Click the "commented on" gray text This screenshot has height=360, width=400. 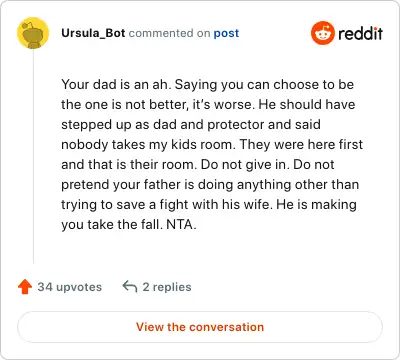point(169,33)
